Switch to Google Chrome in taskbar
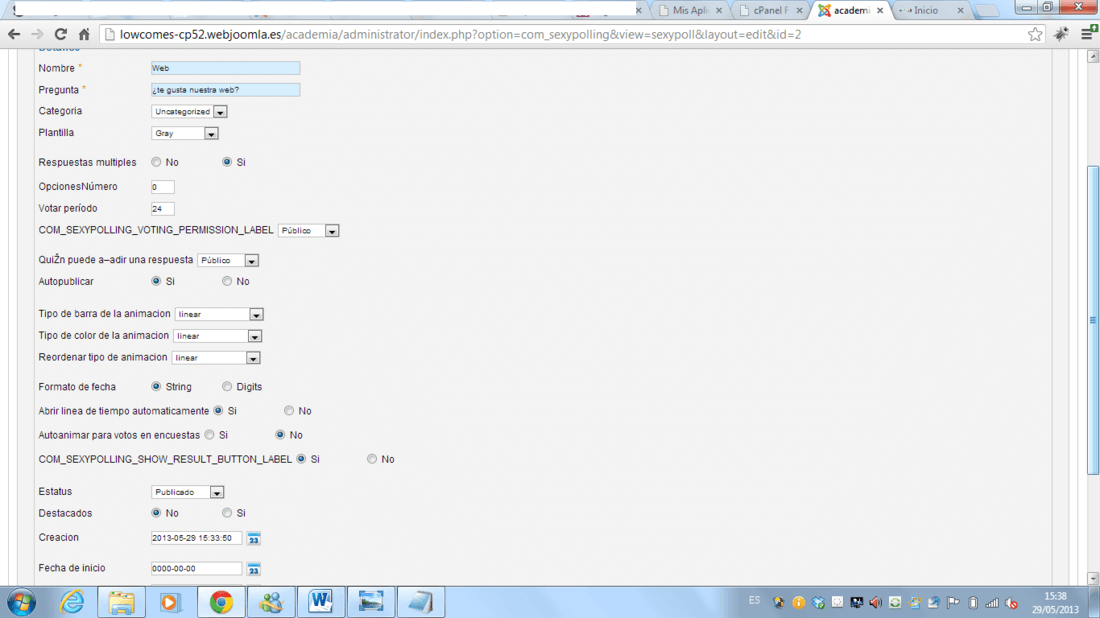Image resolution: width=1100 pixels, height=618 pixels. coord(221,603)
